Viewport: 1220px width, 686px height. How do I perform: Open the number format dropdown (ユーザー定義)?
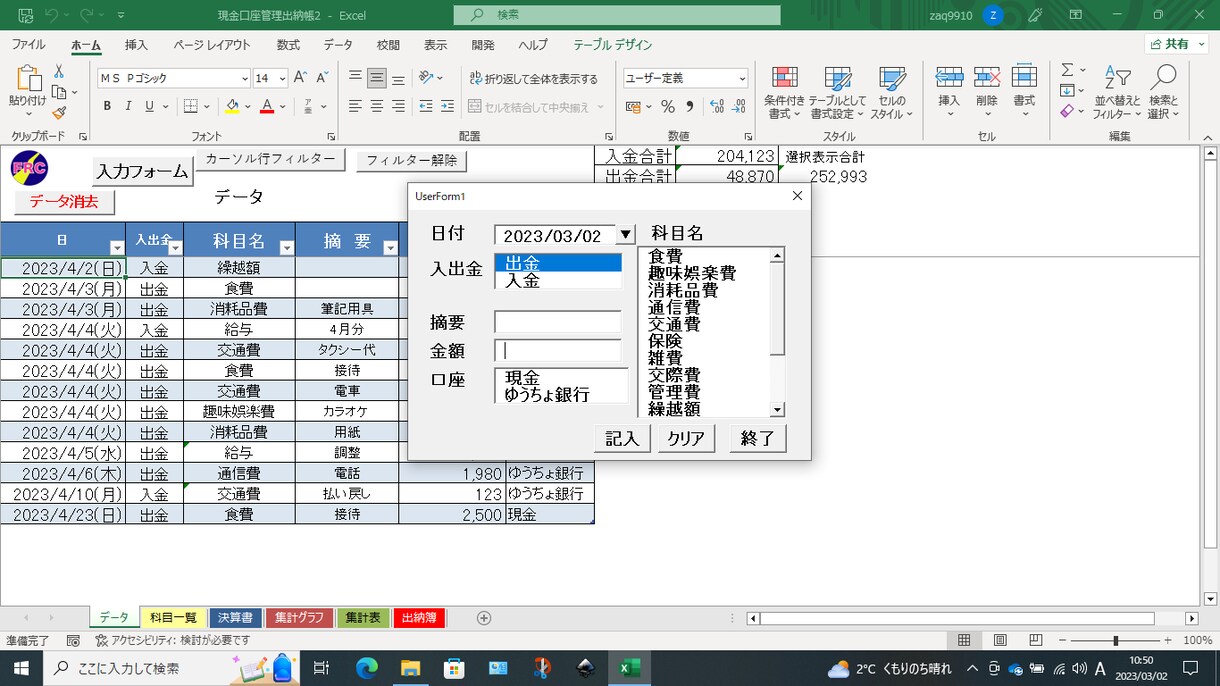pyautogui.click(x=742, y=78)
